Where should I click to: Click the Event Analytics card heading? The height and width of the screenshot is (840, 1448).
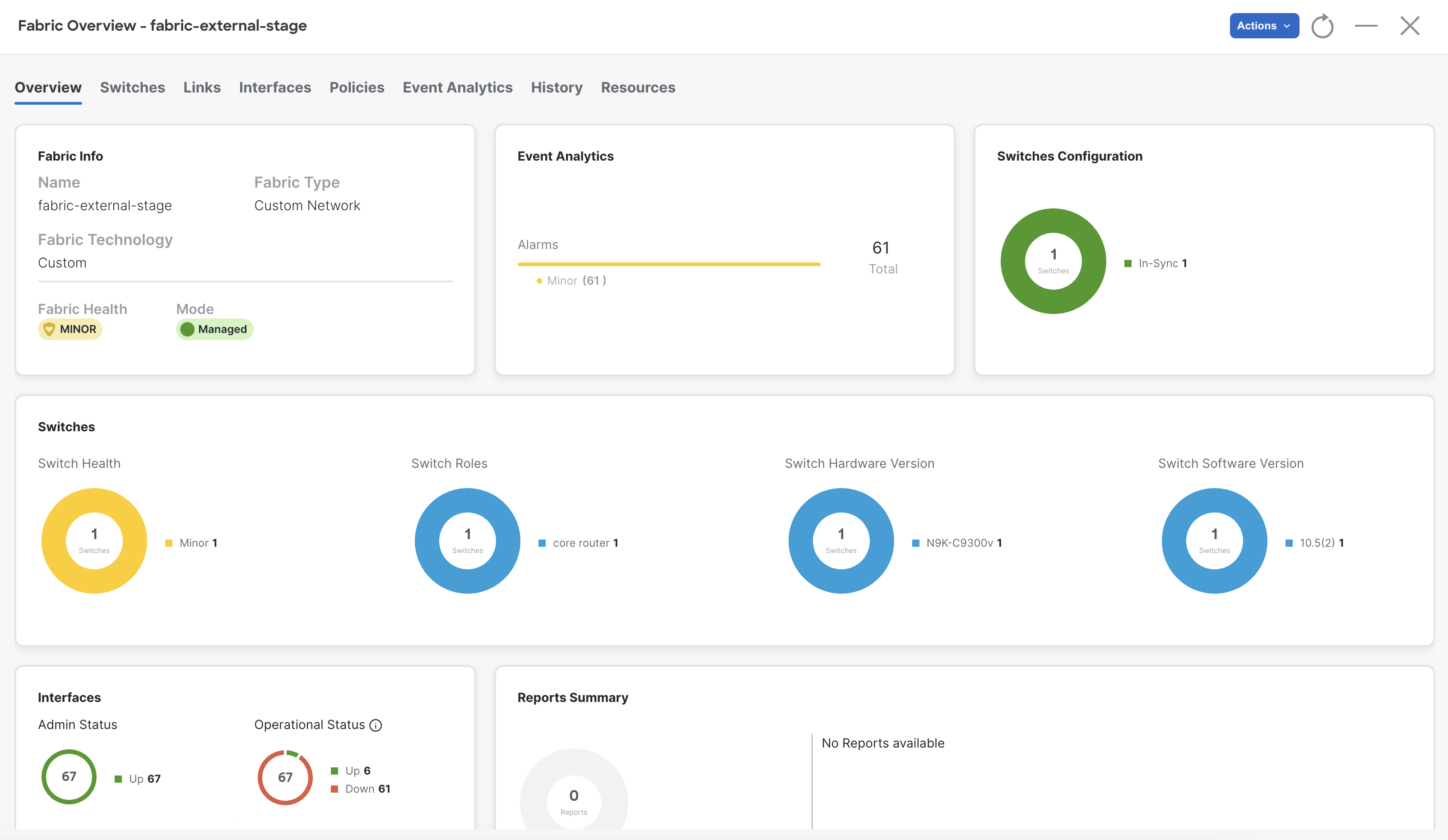(566, 156)
